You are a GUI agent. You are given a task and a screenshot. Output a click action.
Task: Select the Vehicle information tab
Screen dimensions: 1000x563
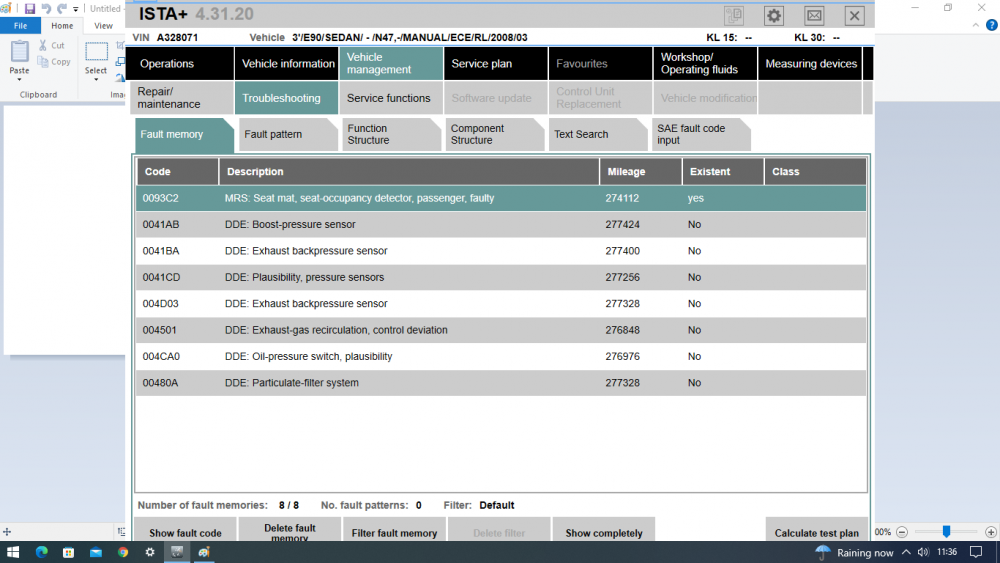coord(286,64)
